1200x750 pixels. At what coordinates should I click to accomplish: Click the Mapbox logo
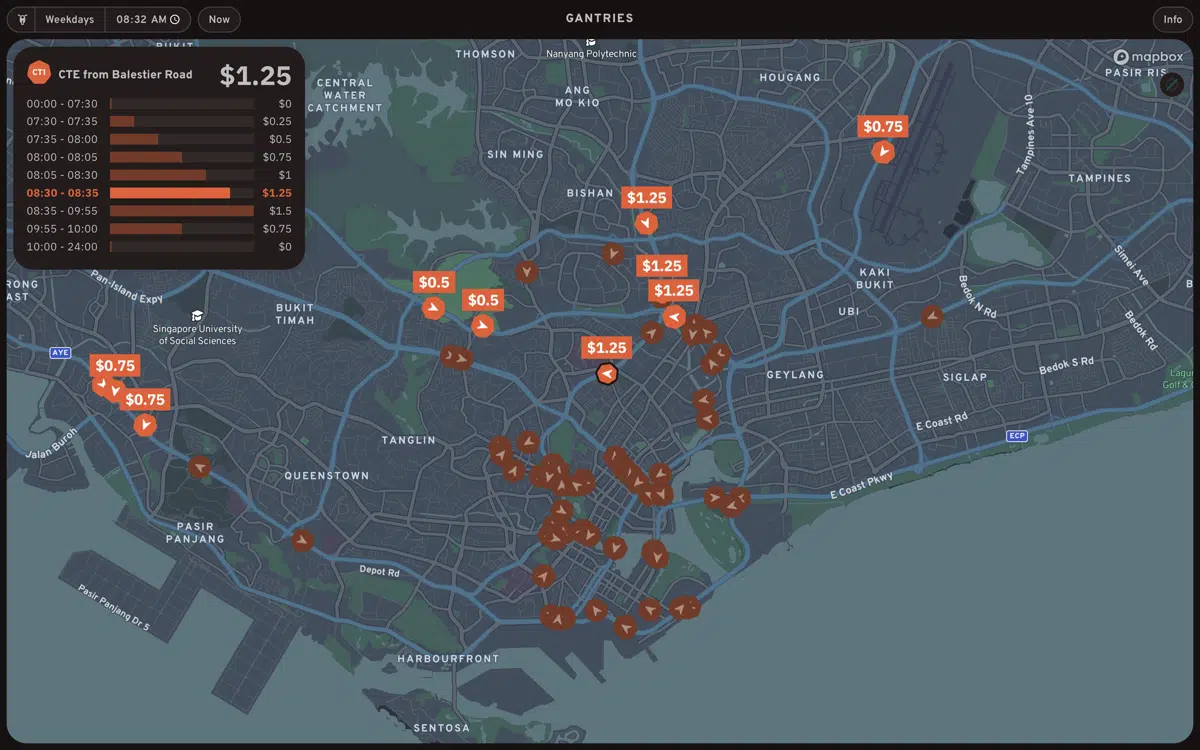click(1146, 57)
